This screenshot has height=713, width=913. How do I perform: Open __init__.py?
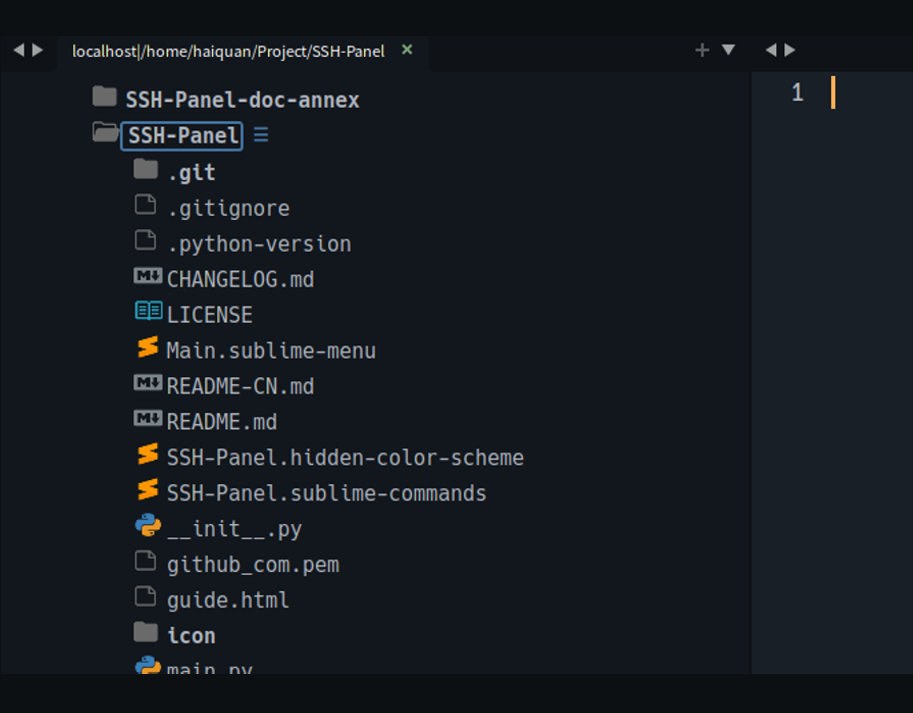coord(235,530)
